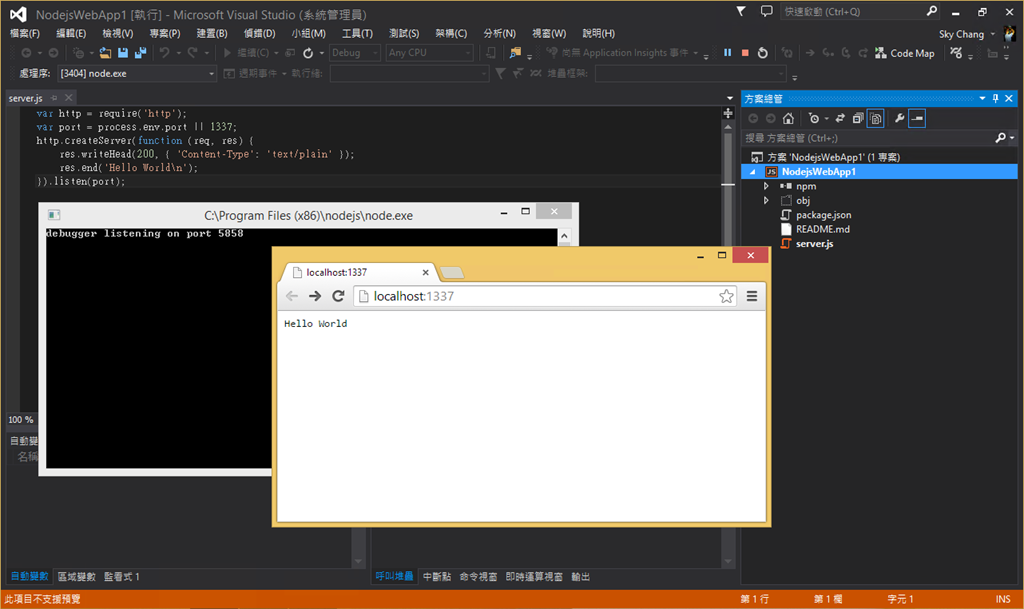Click the Redo arrow icon
The width and height of the screenshot is (1024, 609).
[193, 53]
